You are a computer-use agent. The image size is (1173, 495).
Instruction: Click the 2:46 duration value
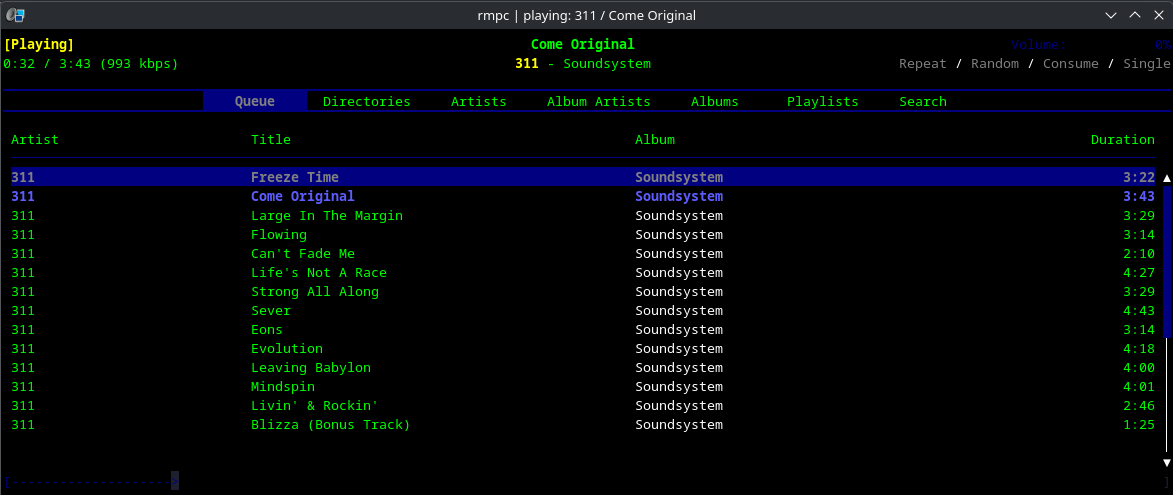pyautogui.click(x=1139, y=406)
